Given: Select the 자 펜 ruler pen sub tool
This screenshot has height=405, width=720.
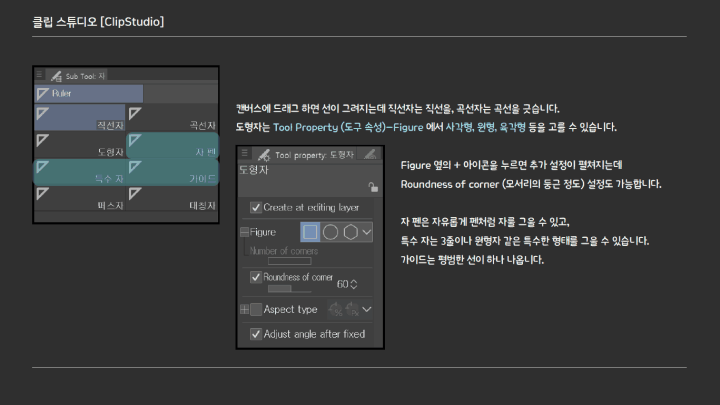Looking at the screenshot, I should coord(172,145).
